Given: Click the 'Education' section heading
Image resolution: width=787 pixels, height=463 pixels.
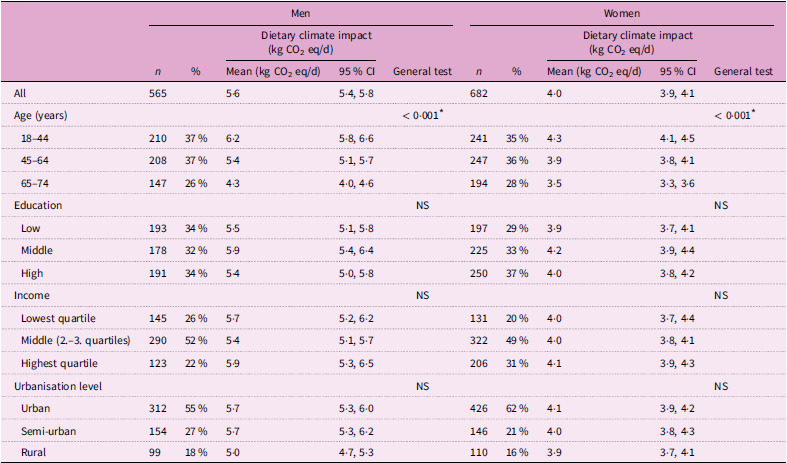Looking at the screenshot, I should (x=37, y=205).
